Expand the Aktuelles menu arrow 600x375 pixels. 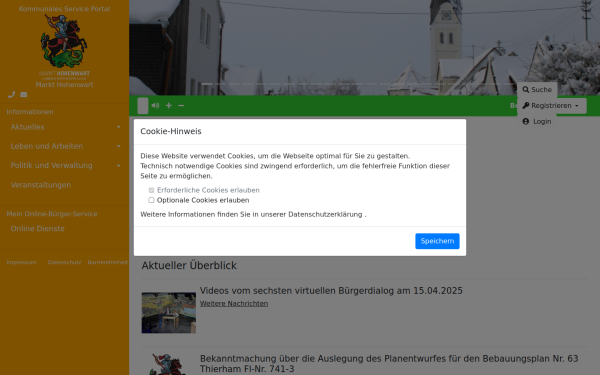[119, 127]
